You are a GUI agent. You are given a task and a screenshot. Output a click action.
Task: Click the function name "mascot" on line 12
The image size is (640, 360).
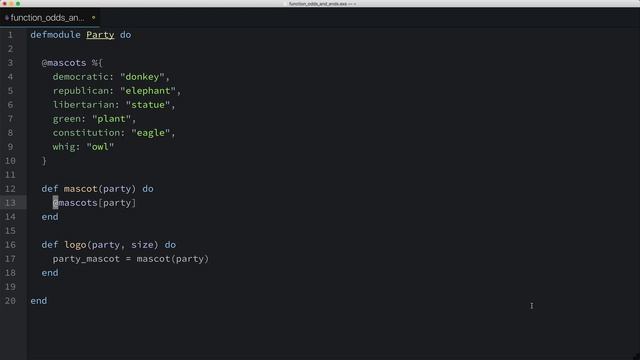click(80, 189)
